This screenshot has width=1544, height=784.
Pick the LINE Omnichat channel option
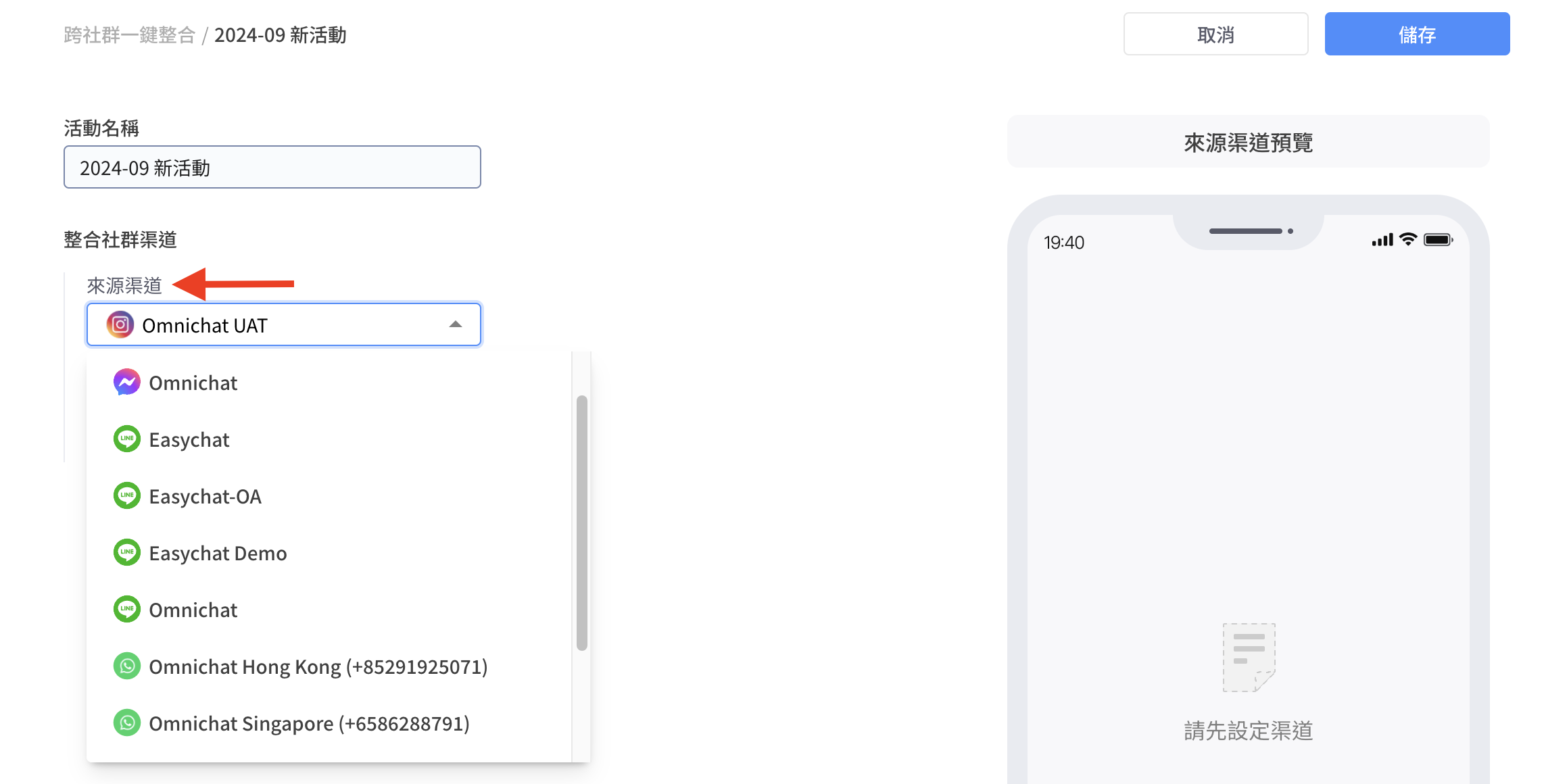(193, 610)
